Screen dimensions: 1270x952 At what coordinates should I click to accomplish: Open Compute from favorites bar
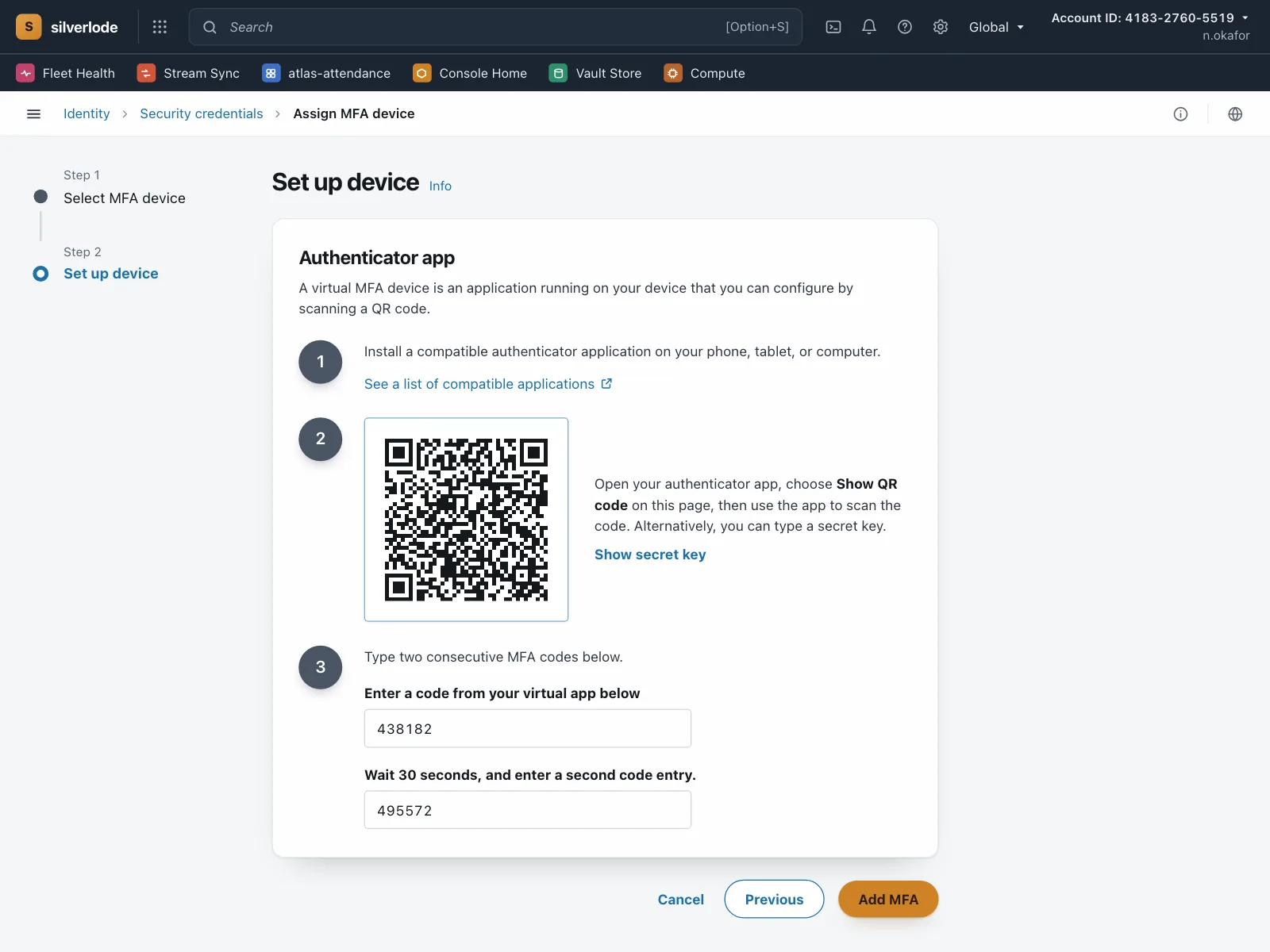(x=705, y=73)
